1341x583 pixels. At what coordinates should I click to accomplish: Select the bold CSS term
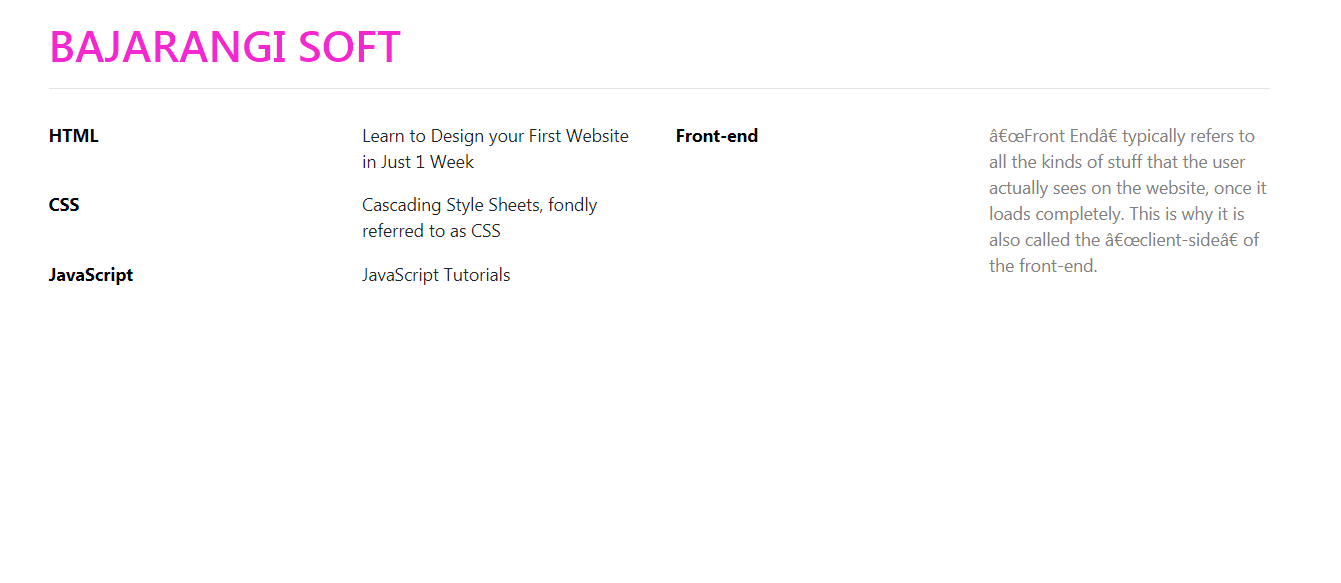64,205
